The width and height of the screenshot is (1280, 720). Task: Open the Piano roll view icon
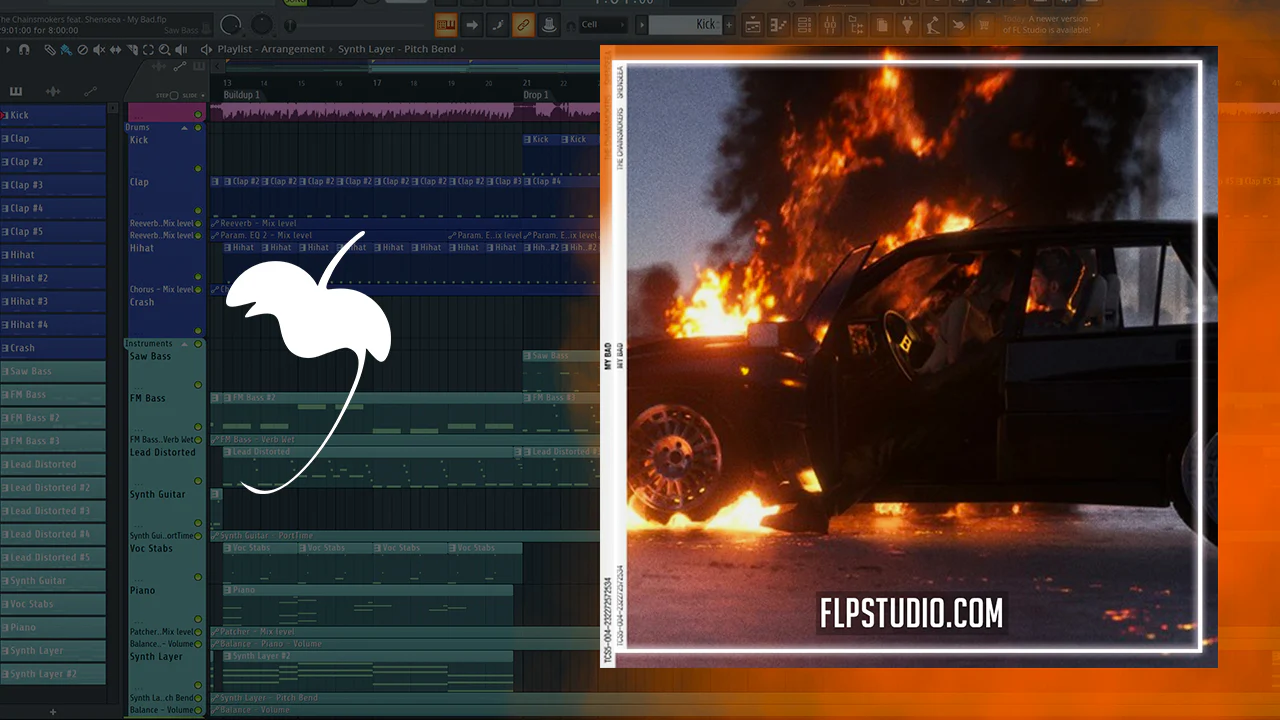(779, 24)
